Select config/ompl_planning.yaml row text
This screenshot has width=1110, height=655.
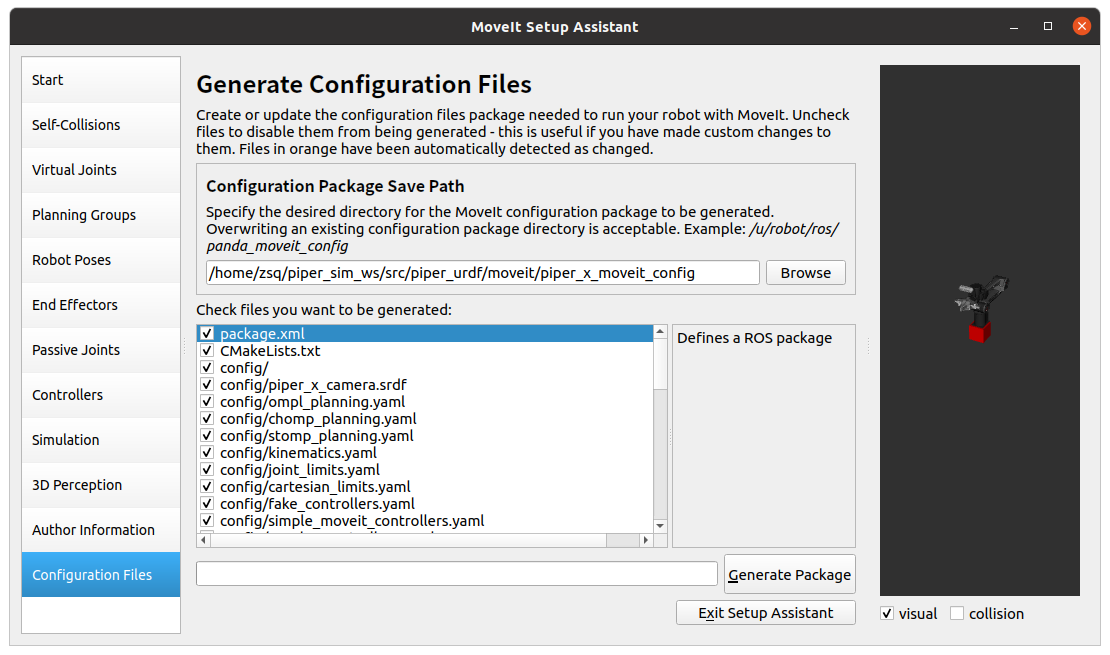312,401
